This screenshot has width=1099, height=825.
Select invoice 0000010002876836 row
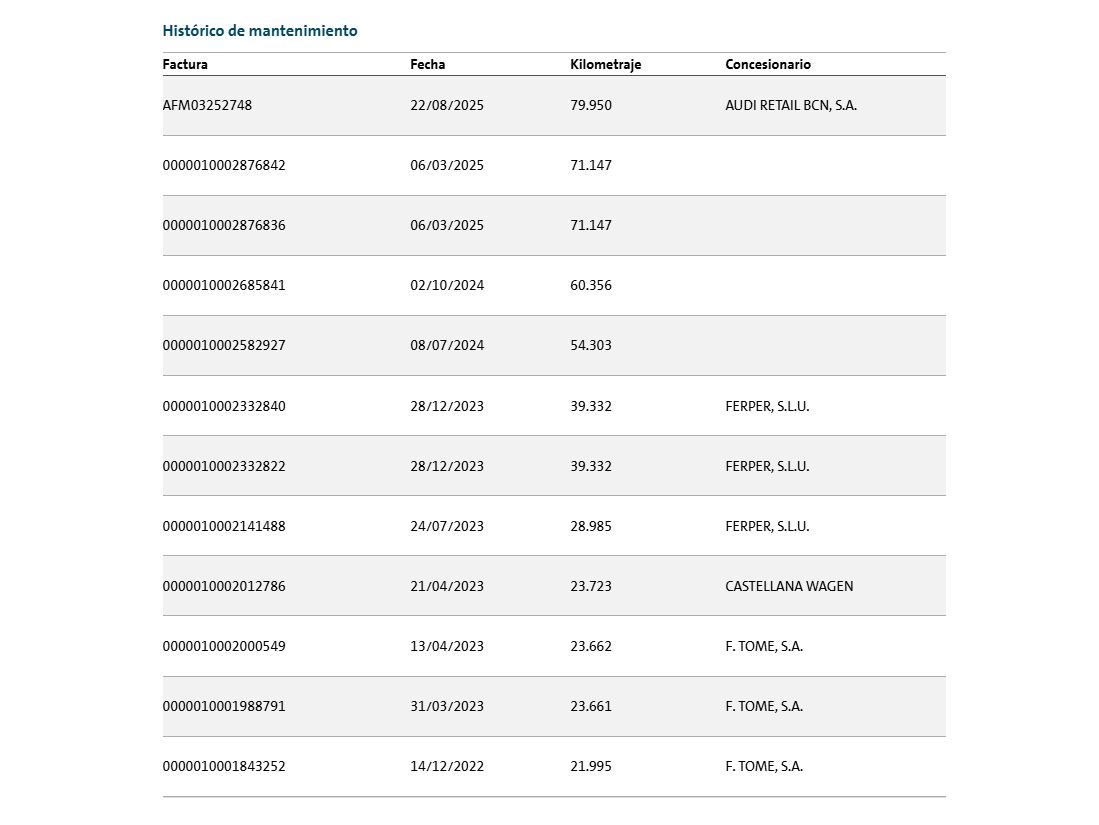pos(554,226)
